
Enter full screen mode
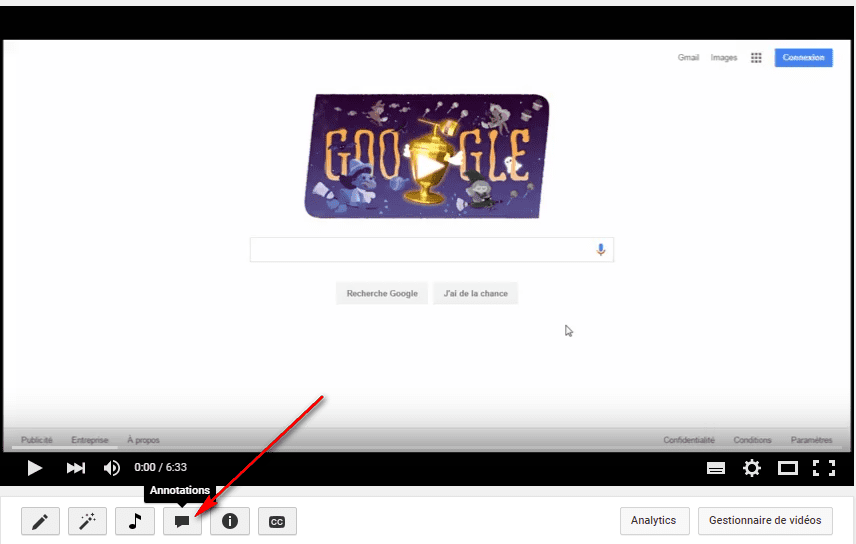[824, 468]
